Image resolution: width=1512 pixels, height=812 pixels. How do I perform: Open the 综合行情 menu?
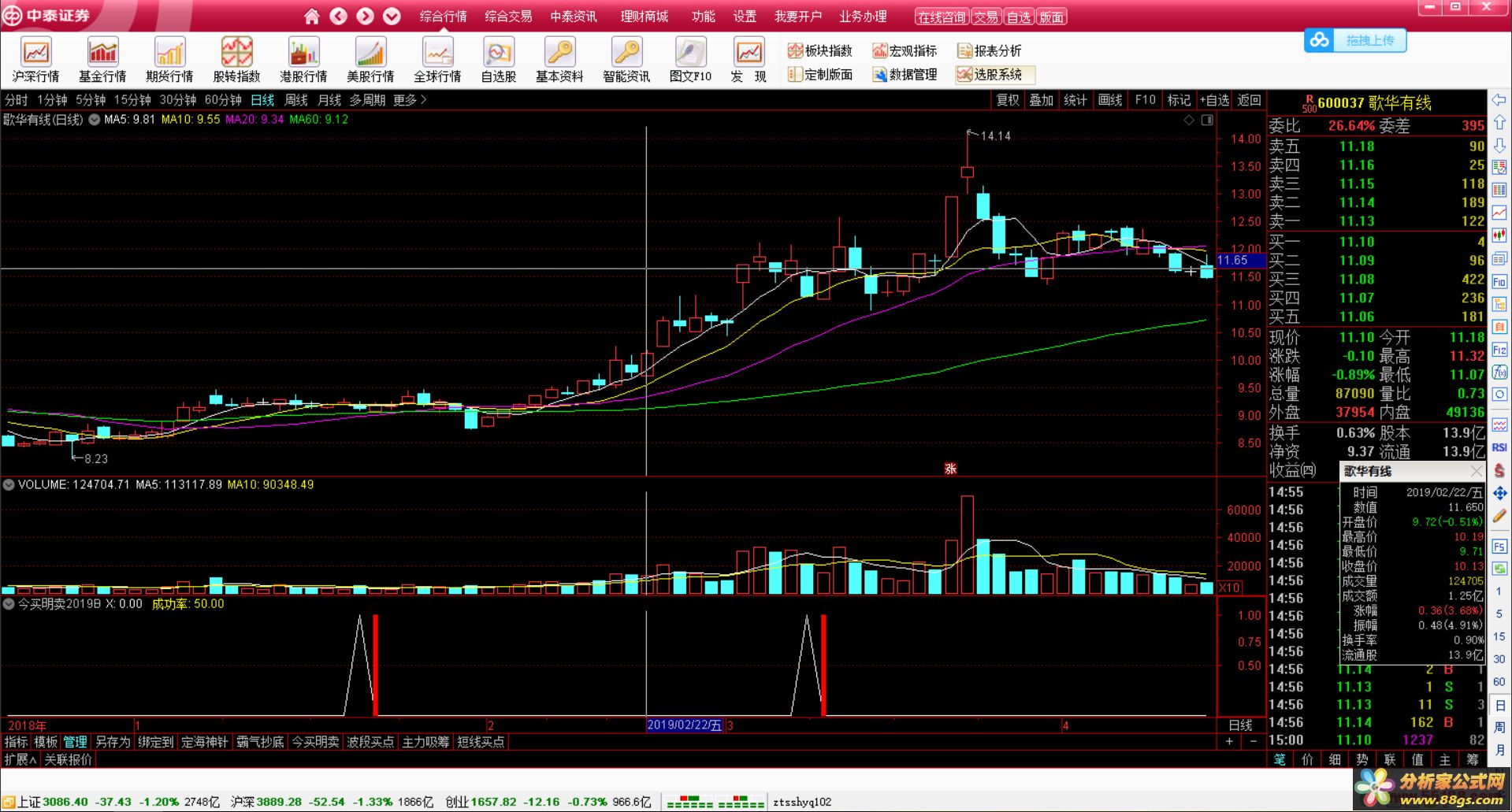click(x=443, y=17)
